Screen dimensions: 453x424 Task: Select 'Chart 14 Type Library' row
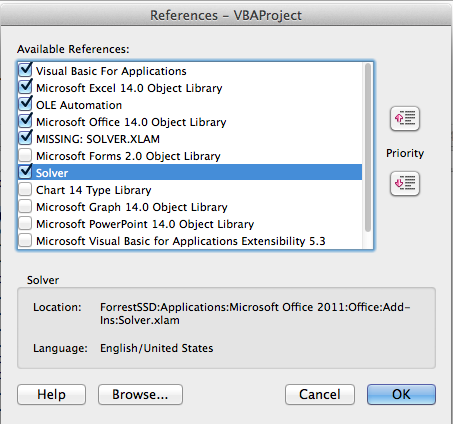[x=190, y=190]
